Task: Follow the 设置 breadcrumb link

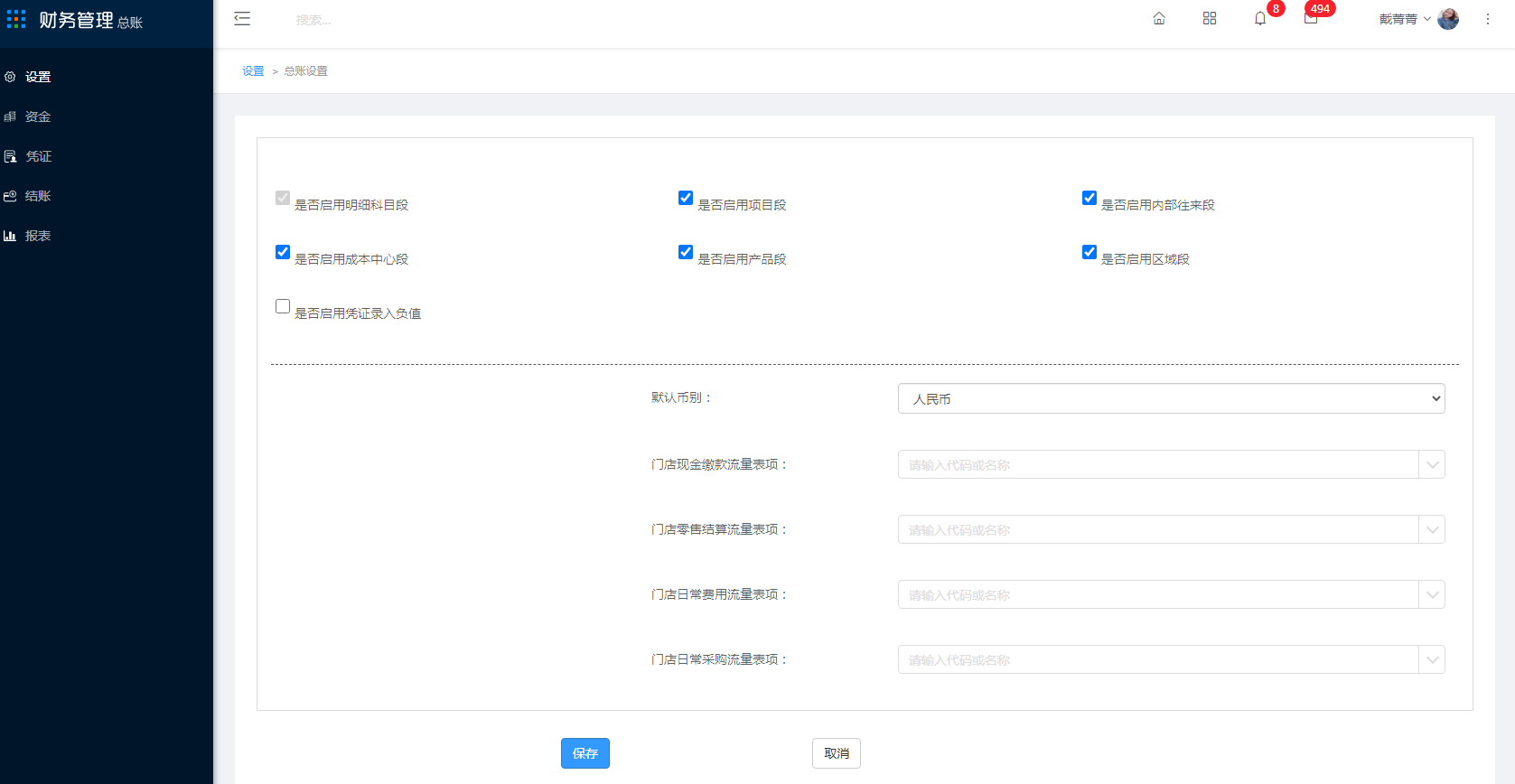Action: (x=253, y=71)
